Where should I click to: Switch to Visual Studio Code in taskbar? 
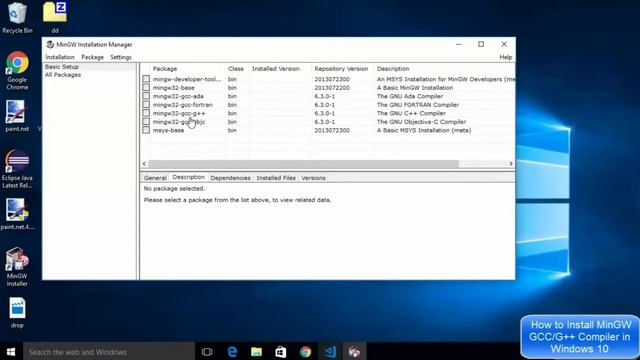[330, 351]
